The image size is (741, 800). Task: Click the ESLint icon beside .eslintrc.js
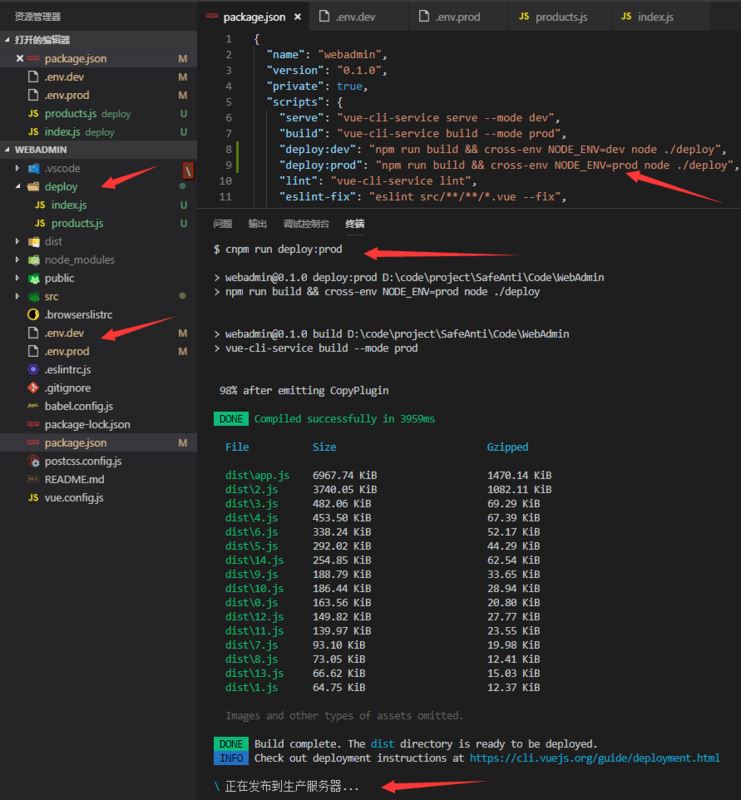click(x=33, y=369)
